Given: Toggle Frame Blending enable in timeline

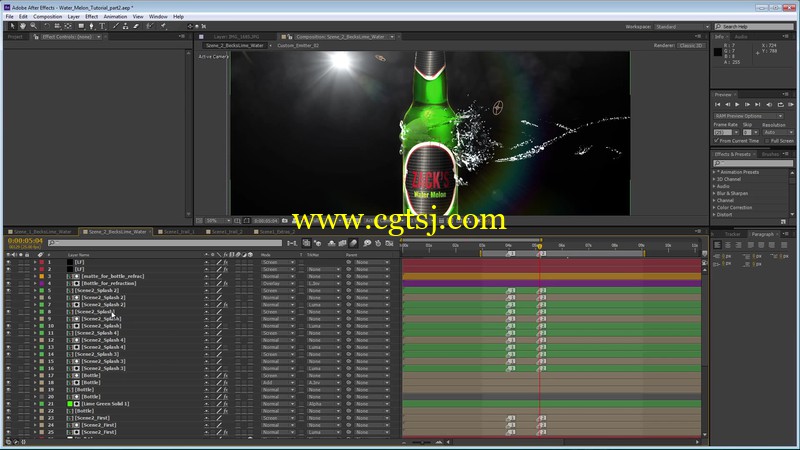Looking at the screenshot, I should (342, 243).
